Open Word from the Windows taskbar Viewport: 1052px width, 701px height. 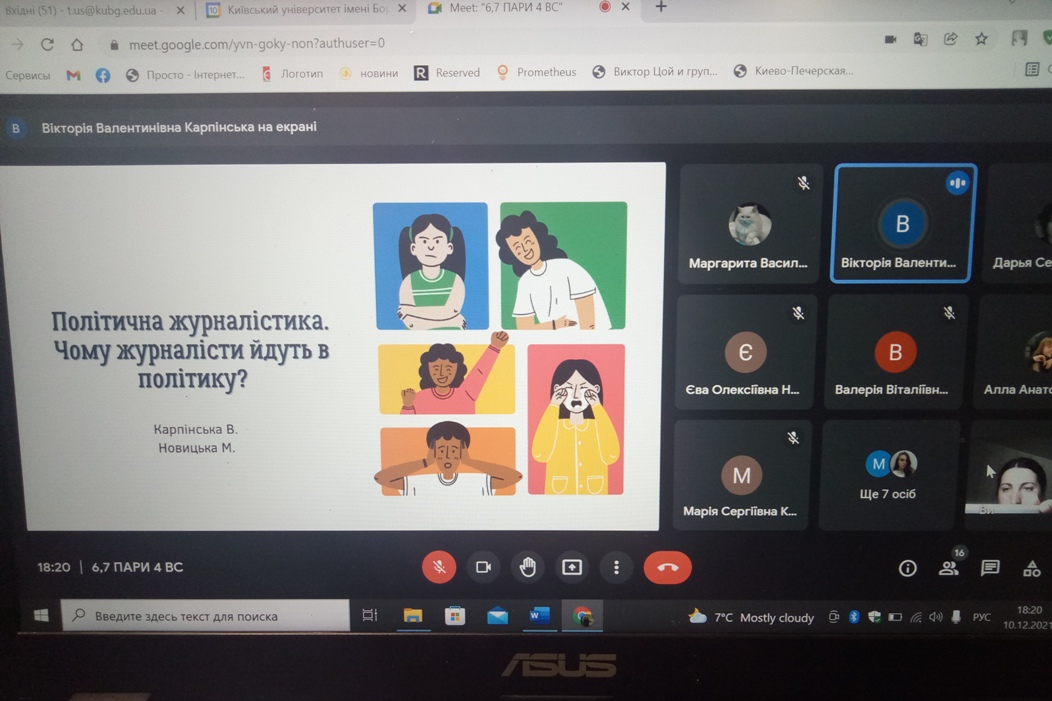[539, 616]
